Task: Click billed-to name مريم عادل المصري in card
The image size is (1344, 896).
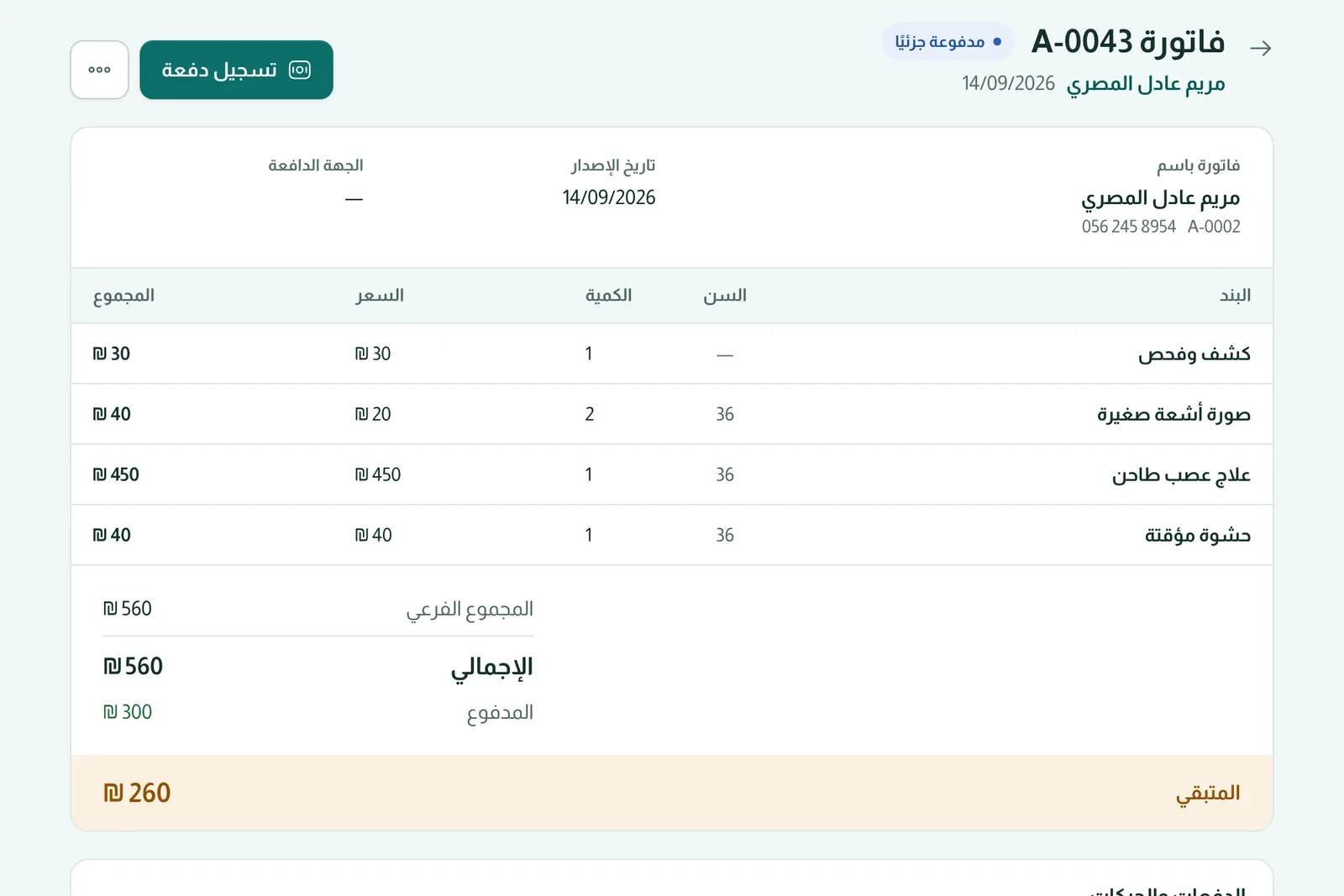Action: click(1160, 198)
